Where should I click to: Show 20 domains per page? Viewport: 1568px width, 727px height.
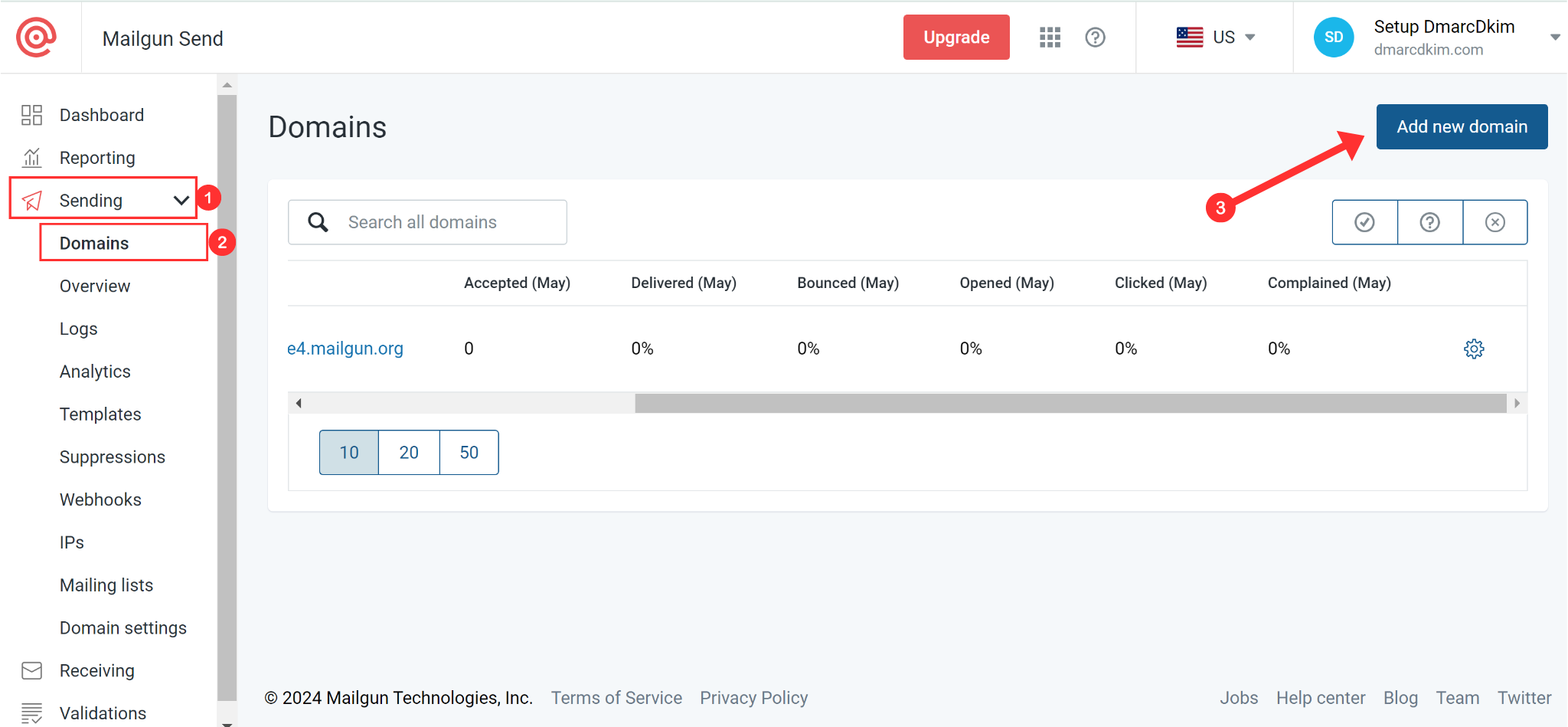point(409,453)
